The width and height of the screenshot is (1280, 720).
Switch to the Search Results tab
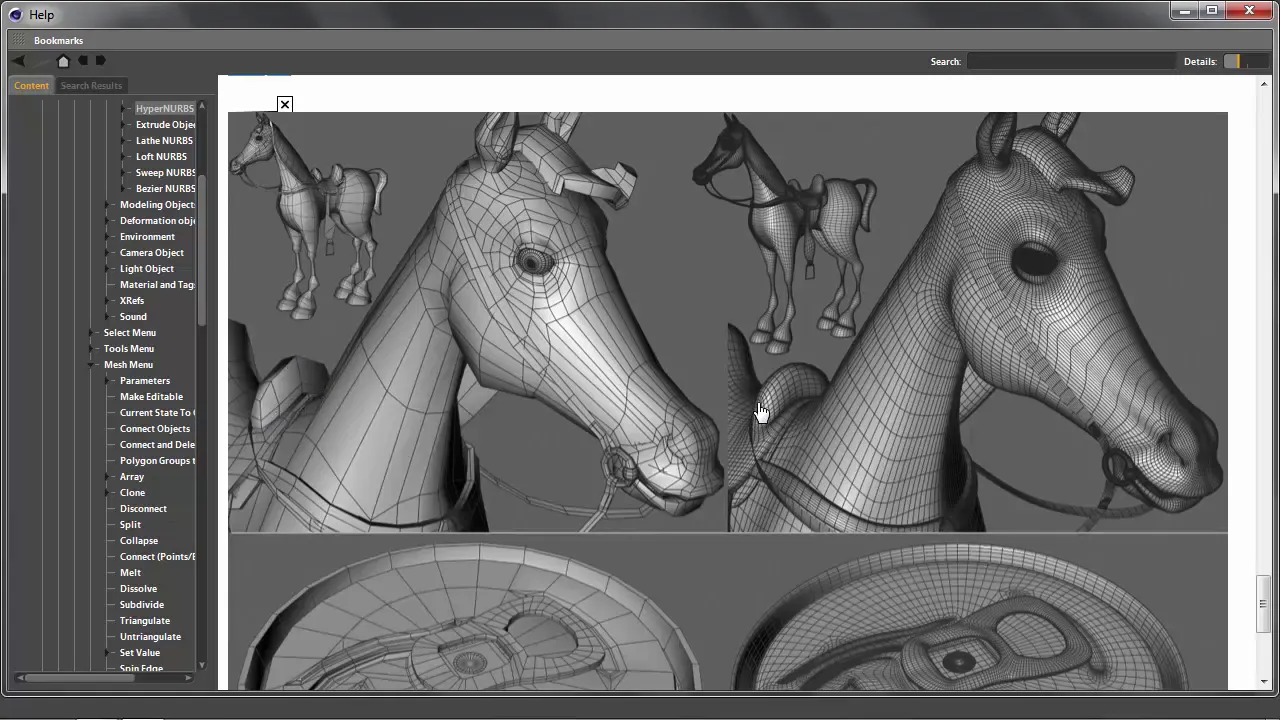click(91, 85)
